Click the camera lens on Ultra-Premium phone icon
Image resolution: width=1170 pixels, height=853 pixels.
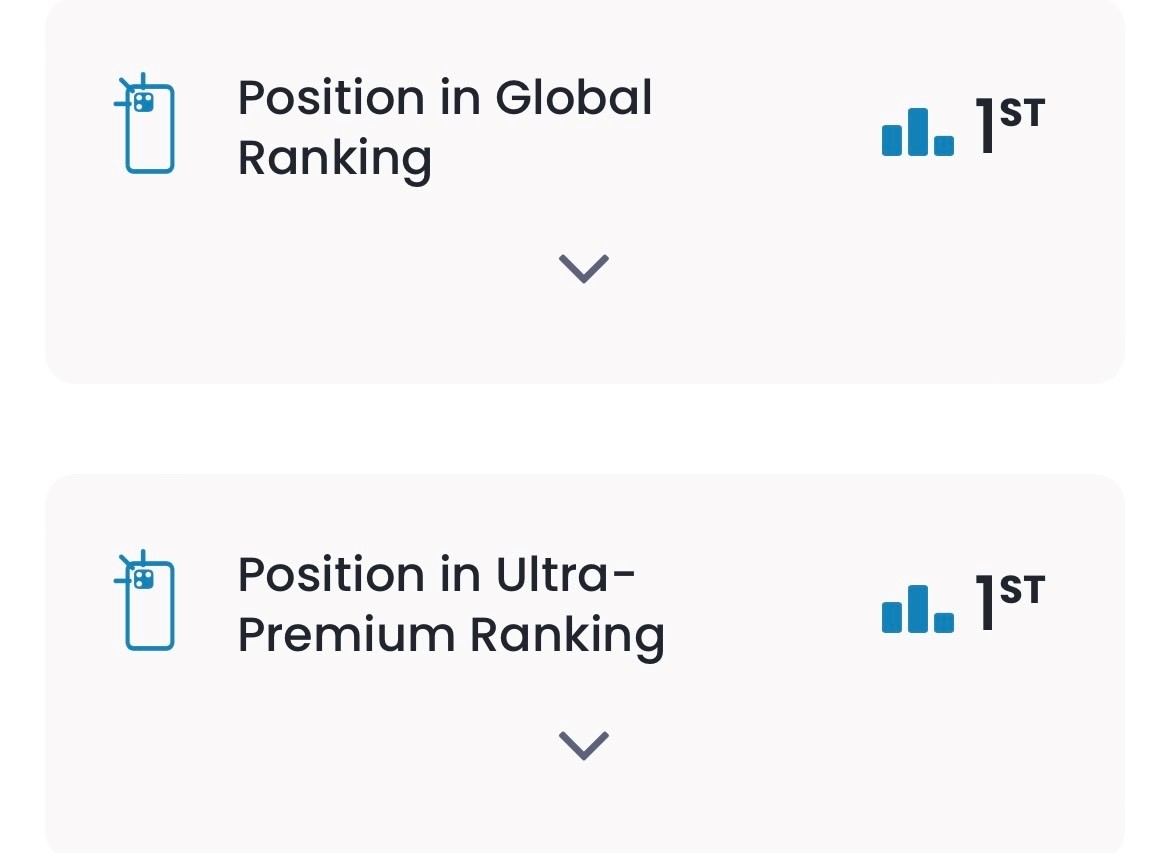(144, 578)
